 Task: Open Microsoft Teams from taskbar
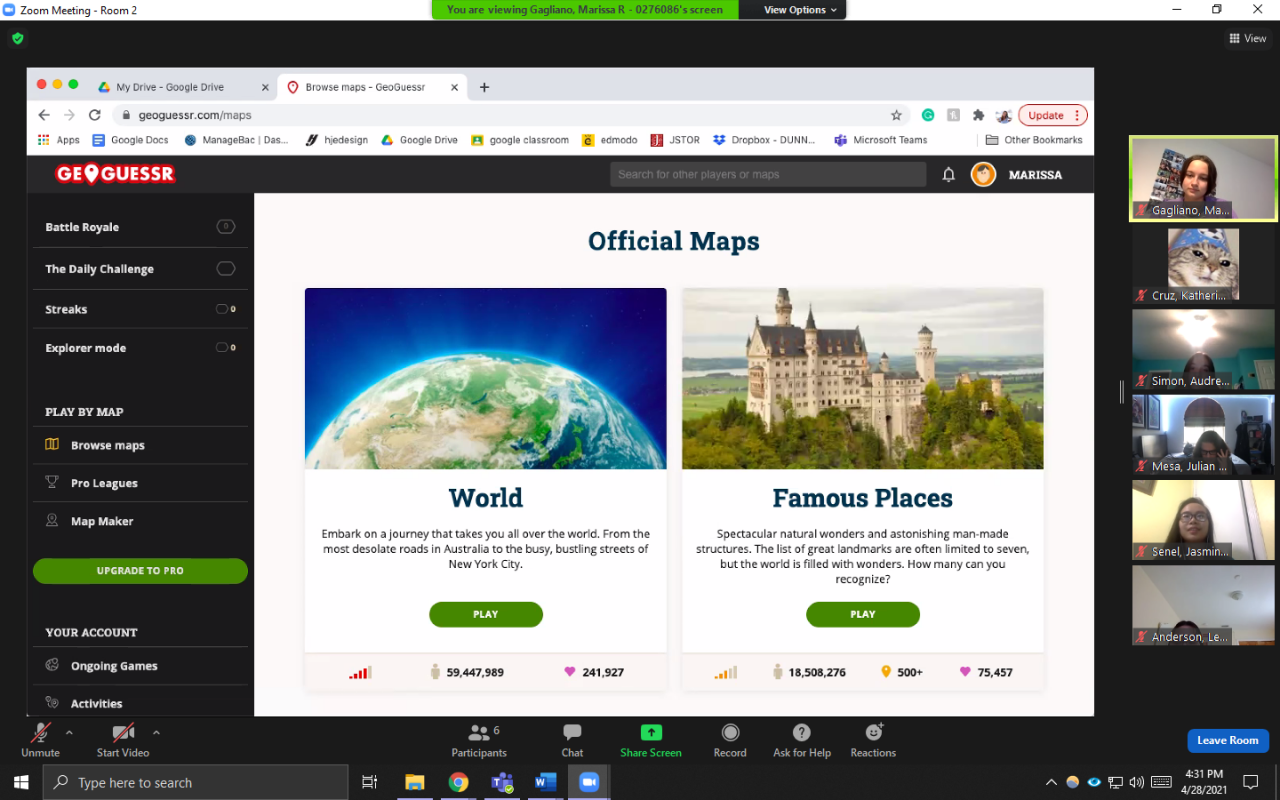(502, 782)
